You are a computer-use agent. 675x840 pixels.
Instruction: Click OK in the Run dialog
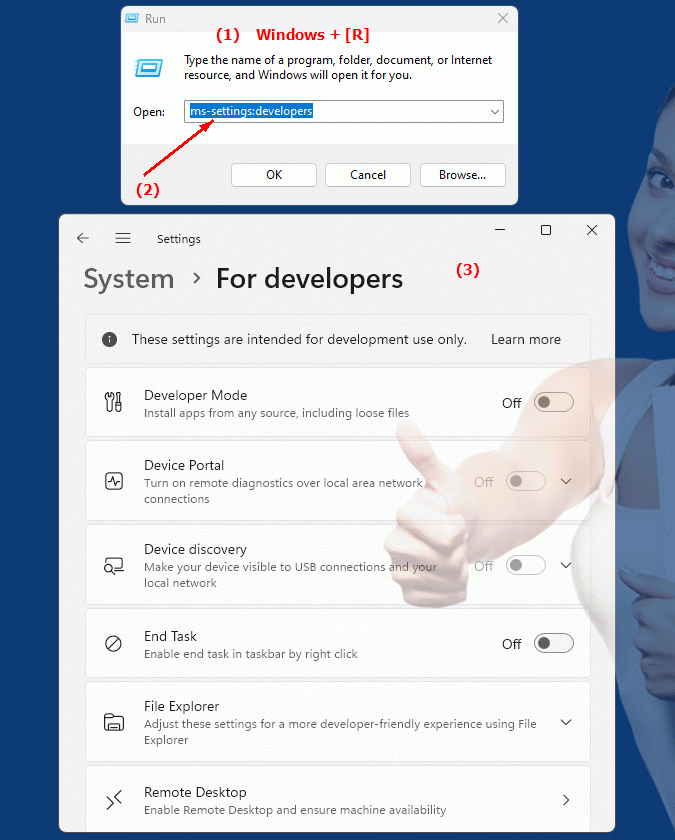tap(274, 175)
